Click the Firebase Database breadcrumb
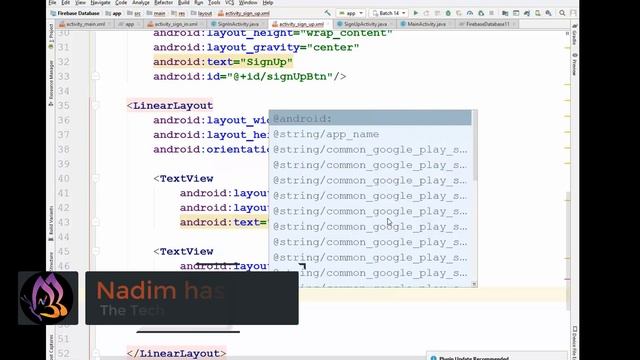The image size is (640, 360). [75, 13]
